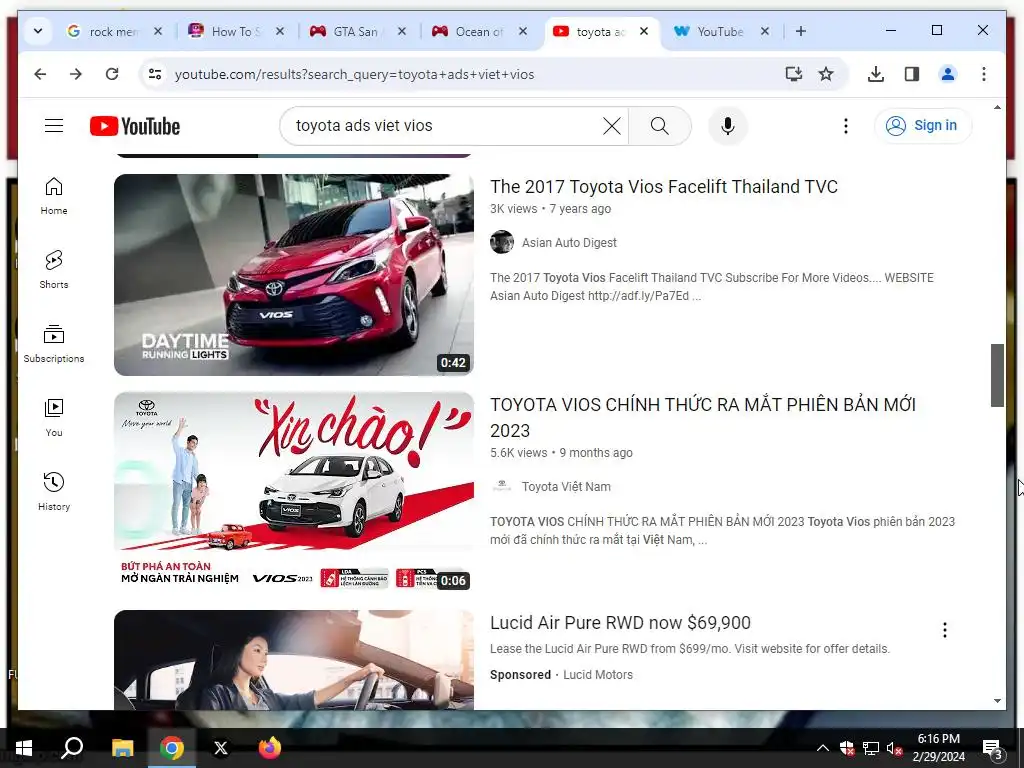Open Home in the sidebar
The height and width of the screenshot is (768, 1024).
point(54,196)
